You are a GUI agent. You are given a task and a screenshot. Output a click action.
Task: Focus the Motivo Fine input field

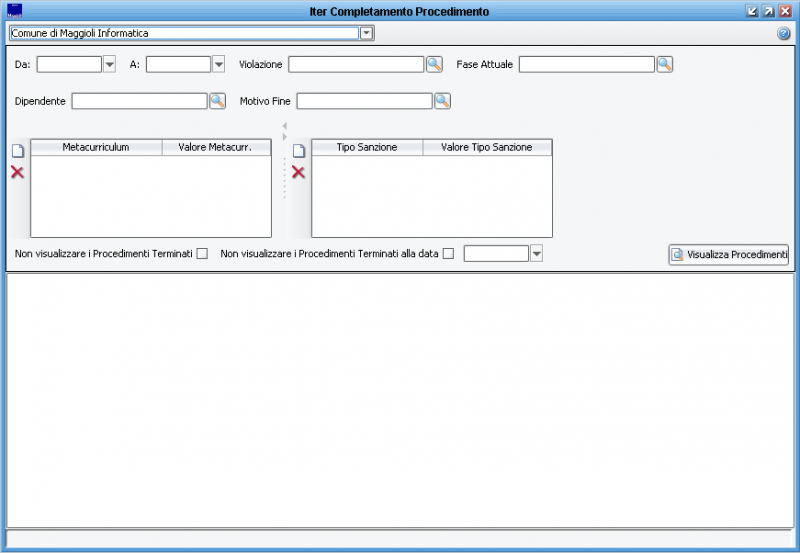click(x=365, y=101)
